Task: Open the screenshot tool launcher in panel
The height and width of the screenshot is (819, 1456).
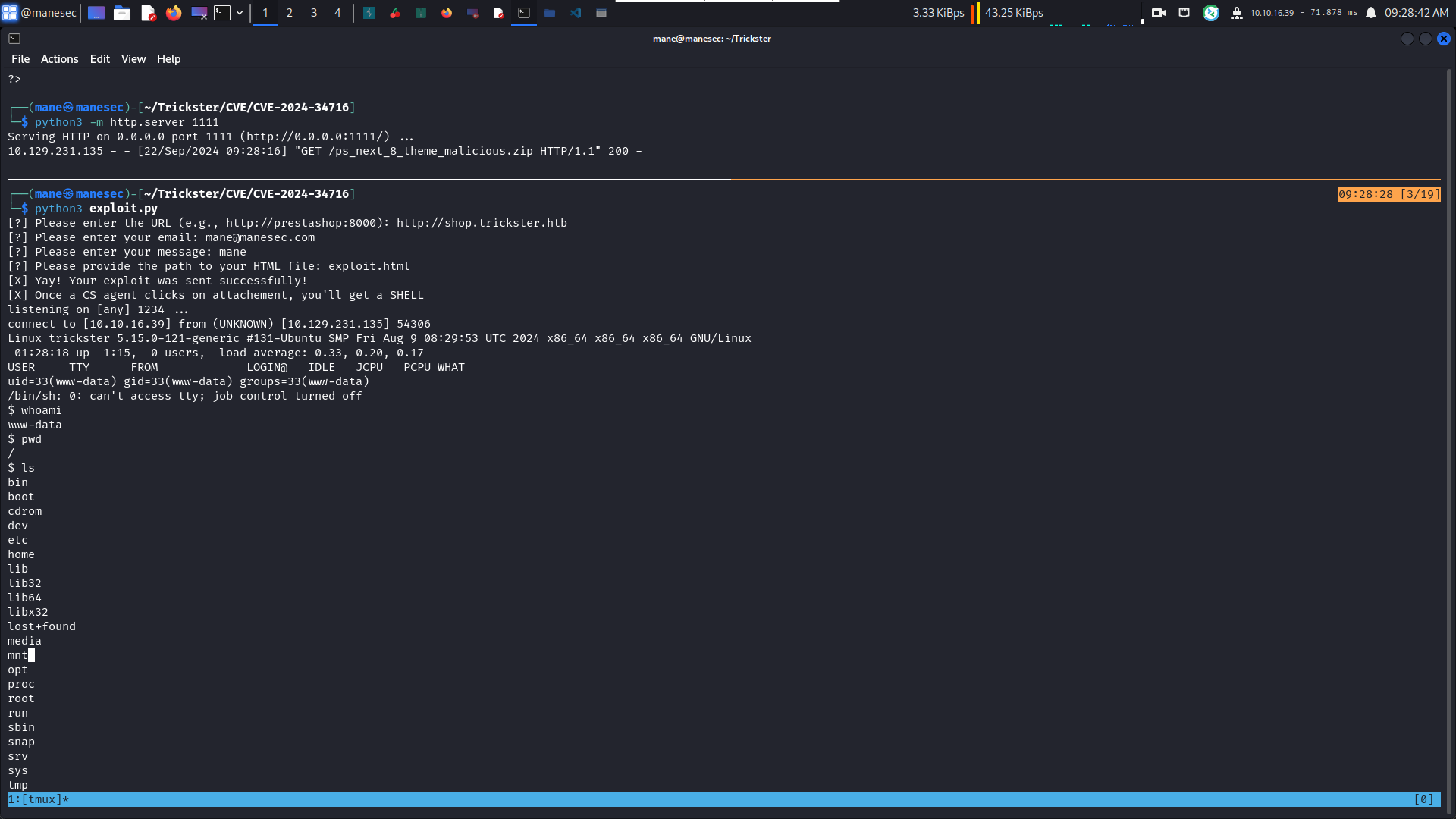Action: pos(199,13)
